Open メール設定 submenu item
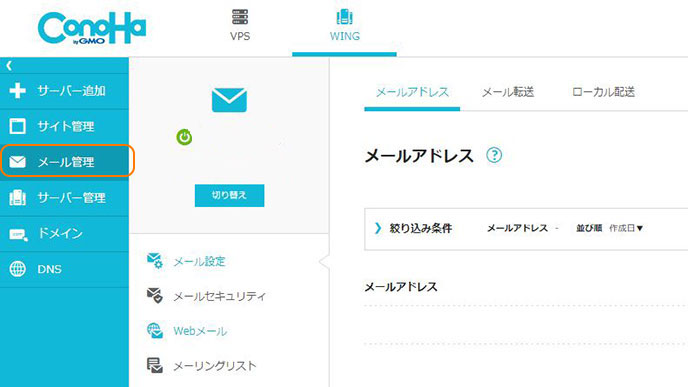This screenshot has height=387, width=688. [x=199, y=262]
